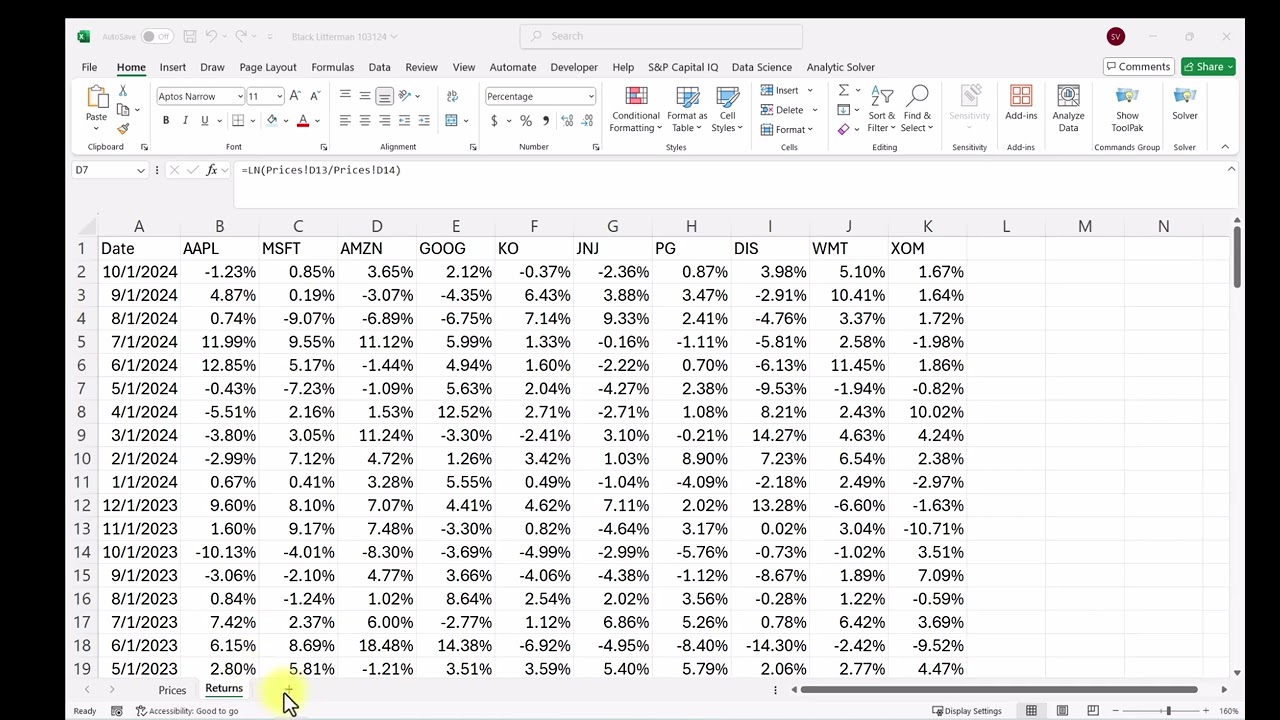
Task: Increase font size with the larger A icon
Action: (295, 96)
